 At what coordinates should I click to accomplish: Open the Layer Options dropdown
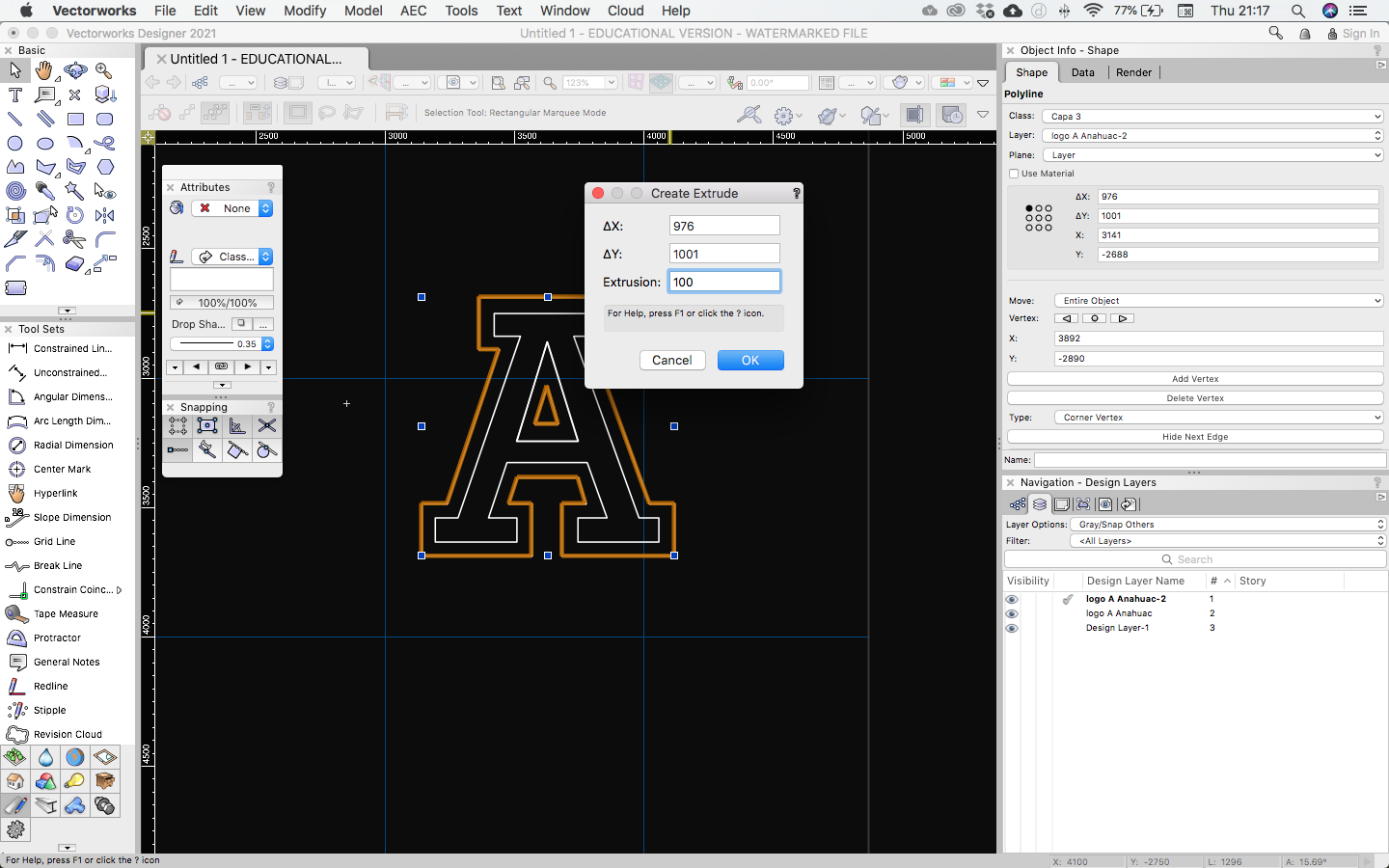point(1226,525)
